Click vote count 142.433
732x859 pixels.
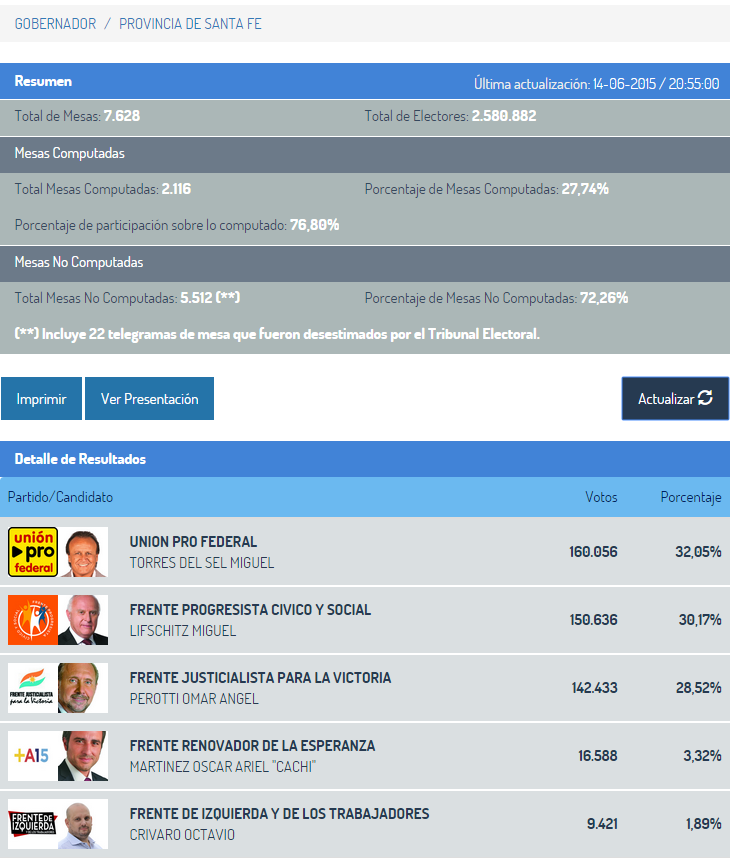point(594,688)
